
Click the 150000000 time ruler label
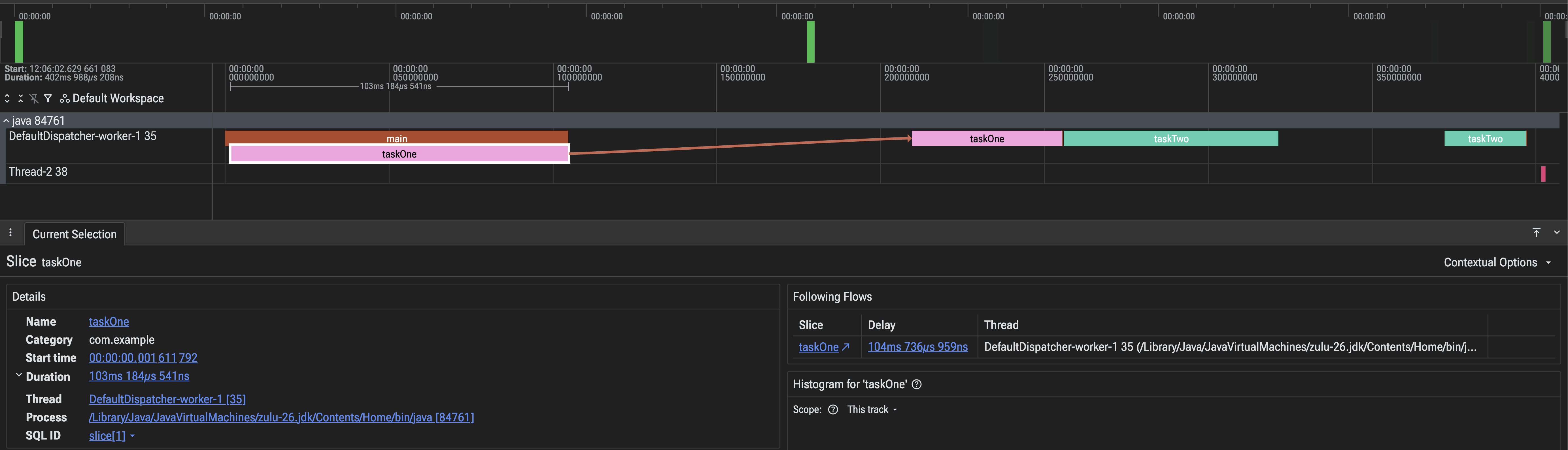[x=743, y=77]
